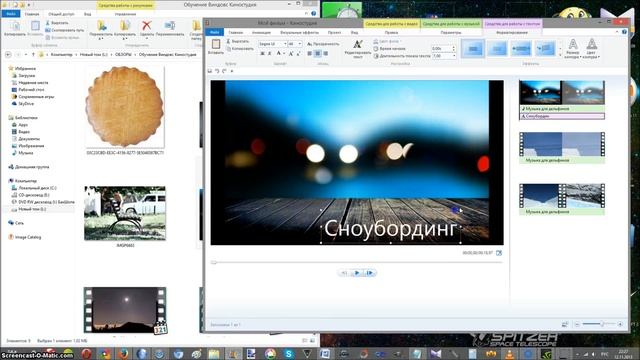Image resolution: width=640 pixels, height=360 pixels.
Task: Open Skype from taskbar
Action: point(289,353)
